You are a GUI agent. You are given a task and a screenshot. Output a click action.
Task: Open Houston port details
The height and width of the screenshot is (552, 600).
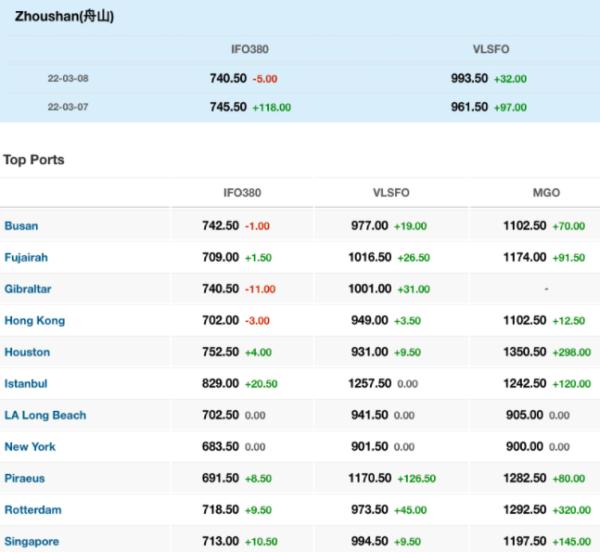(27, 352)
